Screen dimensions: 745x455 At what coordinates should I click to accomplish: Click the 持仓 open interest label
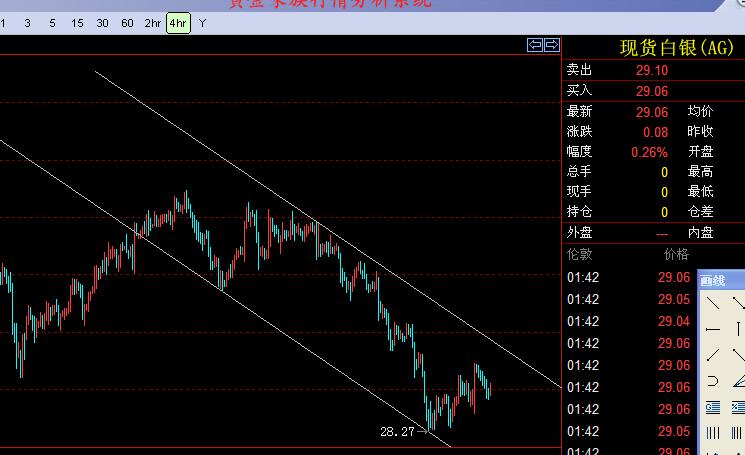pos(579,211)
